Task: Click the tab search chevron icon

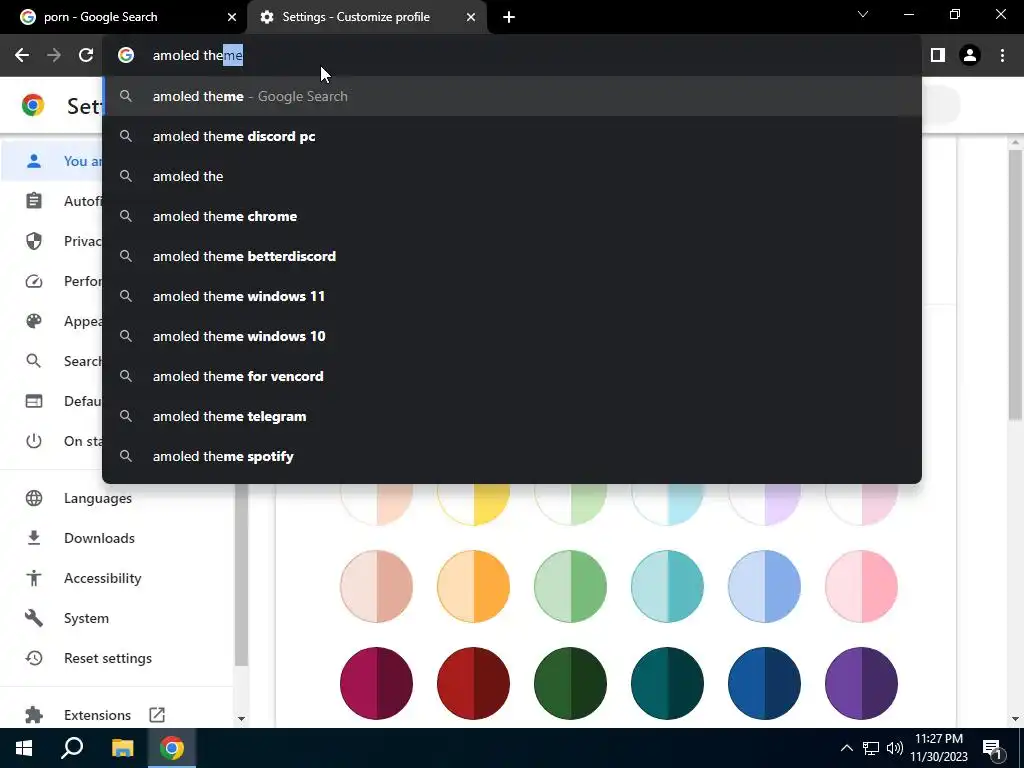Action: click(x=863, y=14)
